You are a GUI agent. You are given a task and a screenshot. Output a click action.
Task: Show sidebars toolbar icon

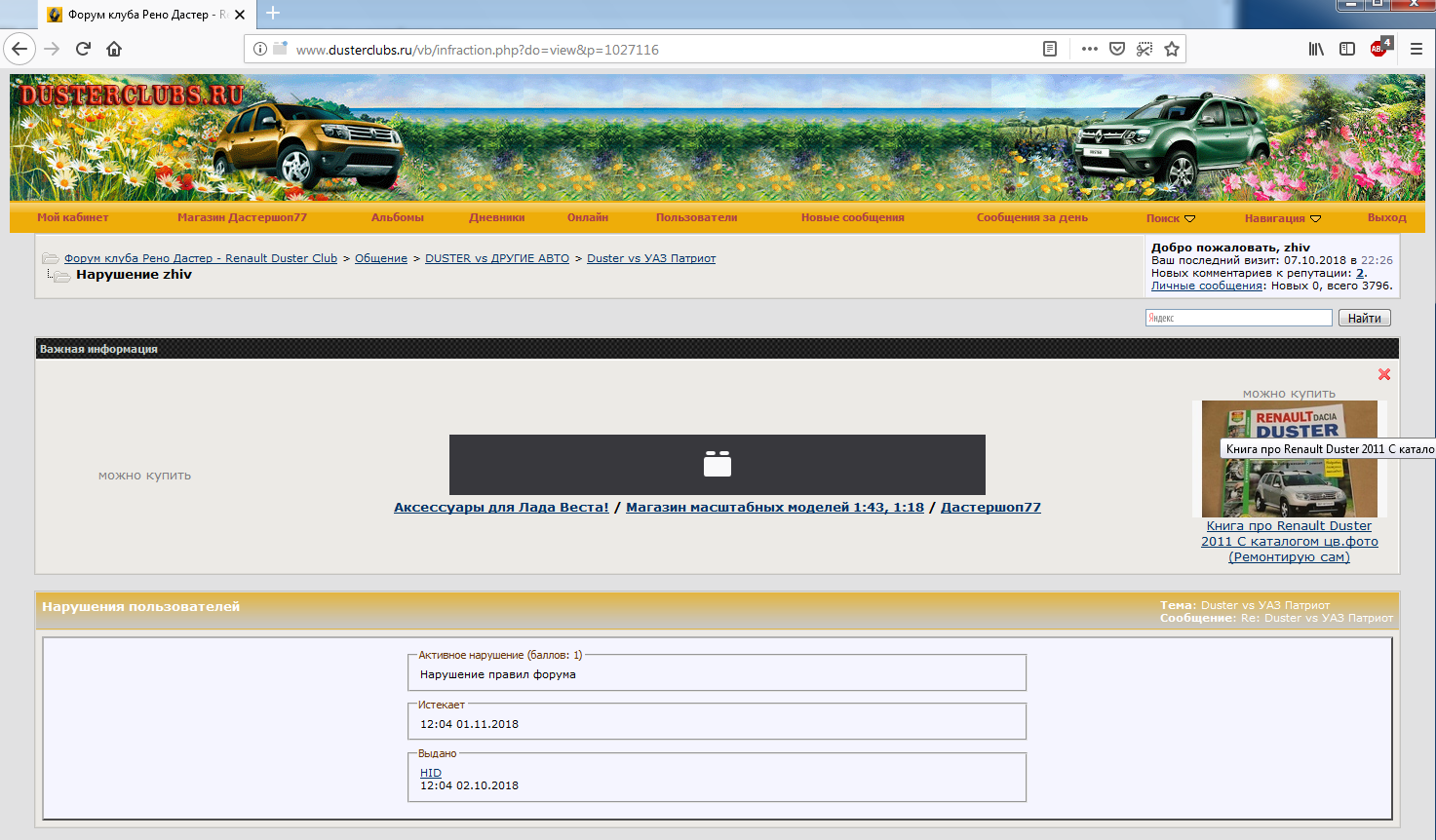1347,49
